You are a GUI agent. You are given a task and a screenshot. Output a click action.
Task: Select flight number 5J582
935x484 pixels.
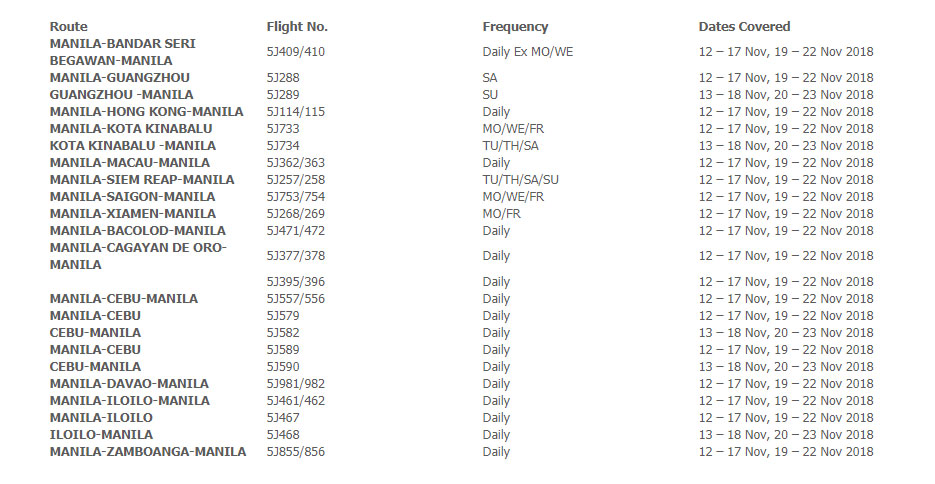[283, 333]
